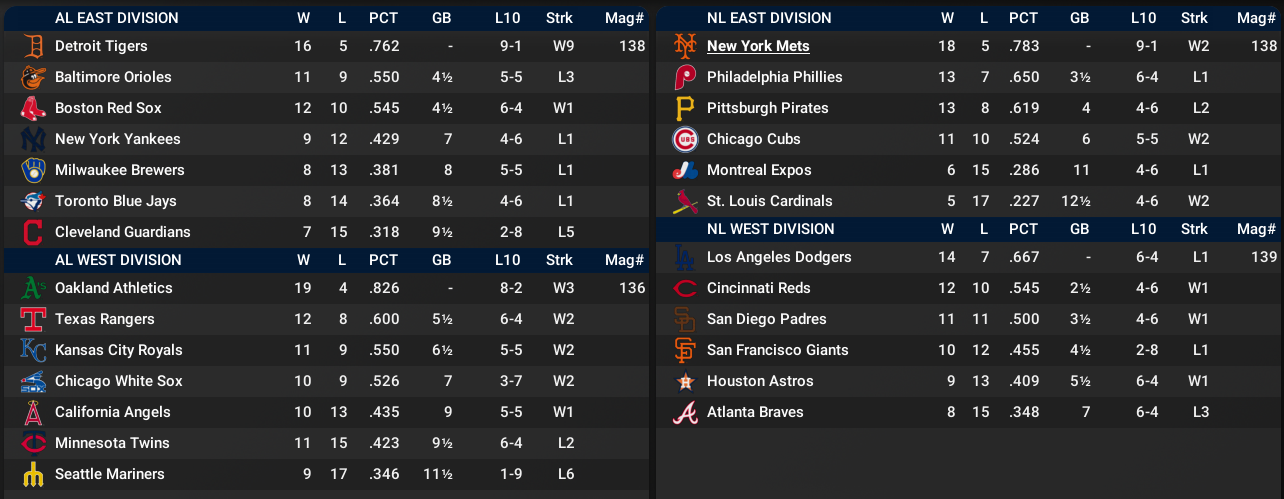Image resolution: width=1284 pixels, height=499 pixels.
Task: Click the Strk column header in NL East
Action: (1194, 18)
